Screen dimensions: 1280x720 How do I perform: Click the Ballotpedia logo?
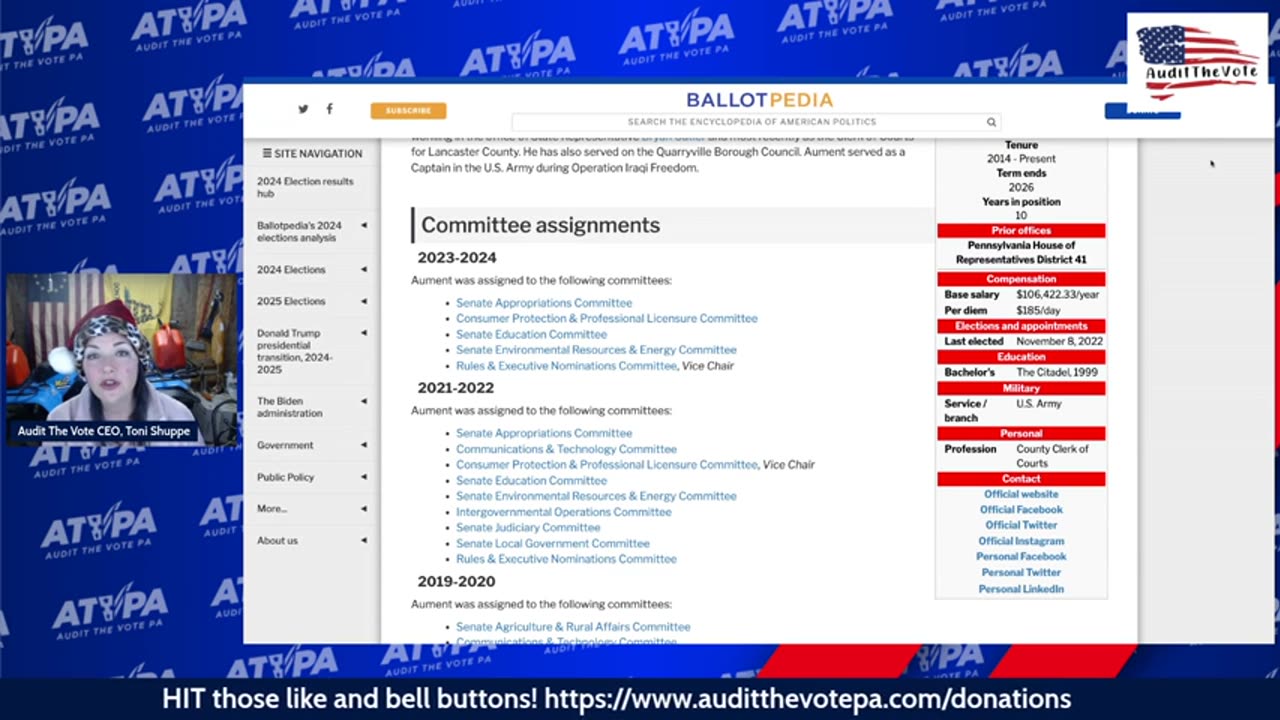759,100
